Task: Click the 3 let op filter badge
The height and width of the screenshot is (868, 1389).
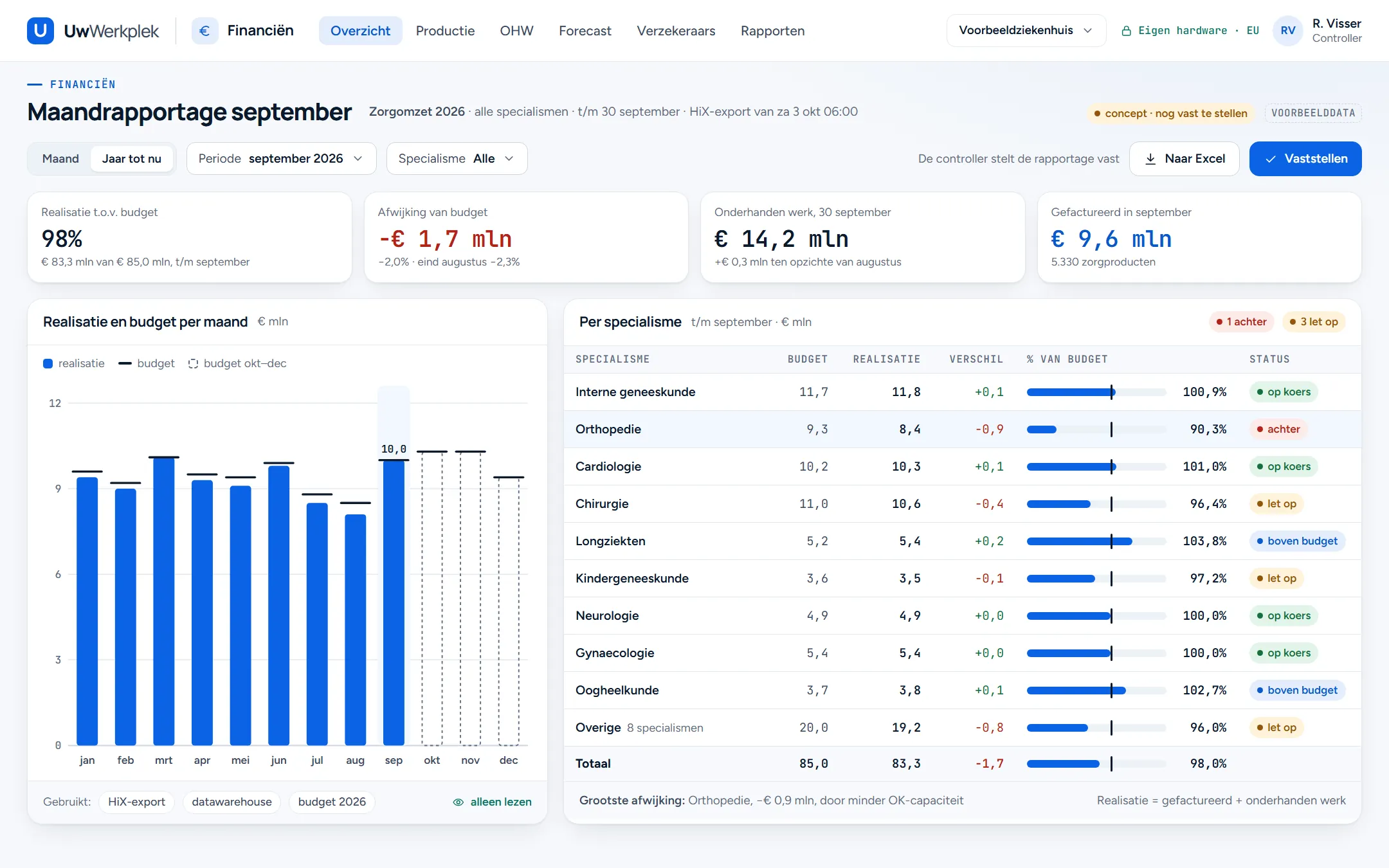Action: pos(1314,321)
